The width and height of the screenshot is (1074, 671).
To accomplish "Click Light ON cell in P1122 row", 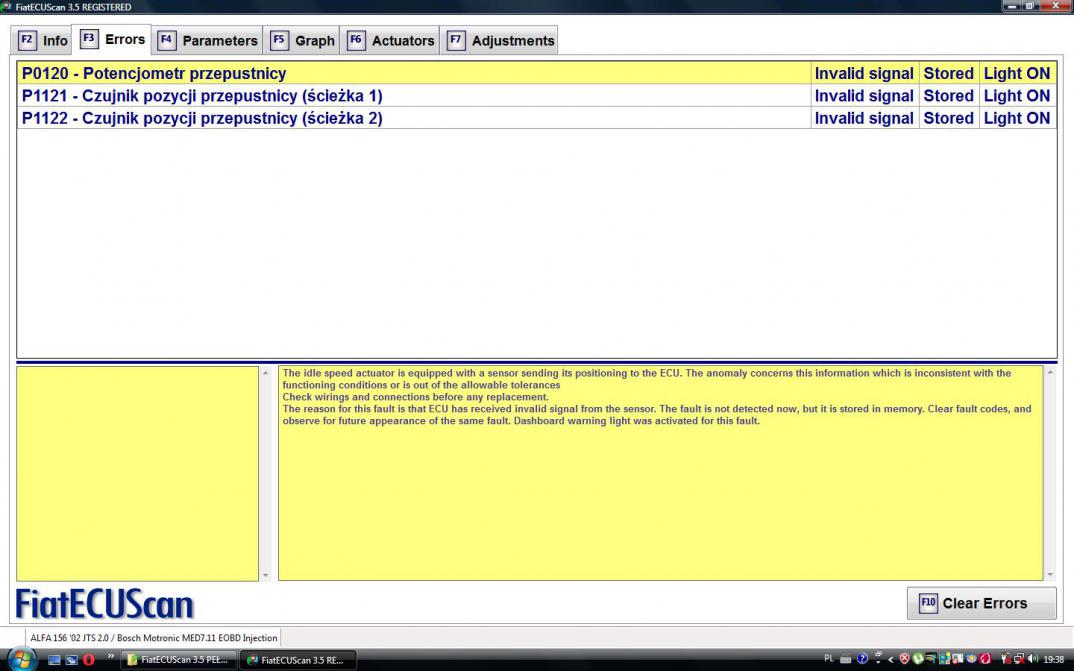I will tap(1017, 118).
